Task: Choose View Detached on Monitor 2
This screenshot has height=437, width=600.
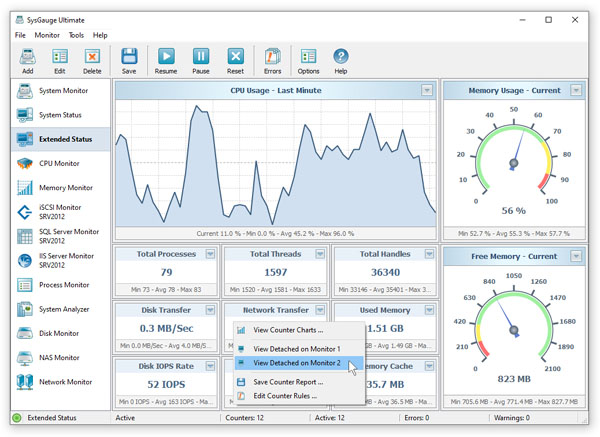Action: point(299,363)
